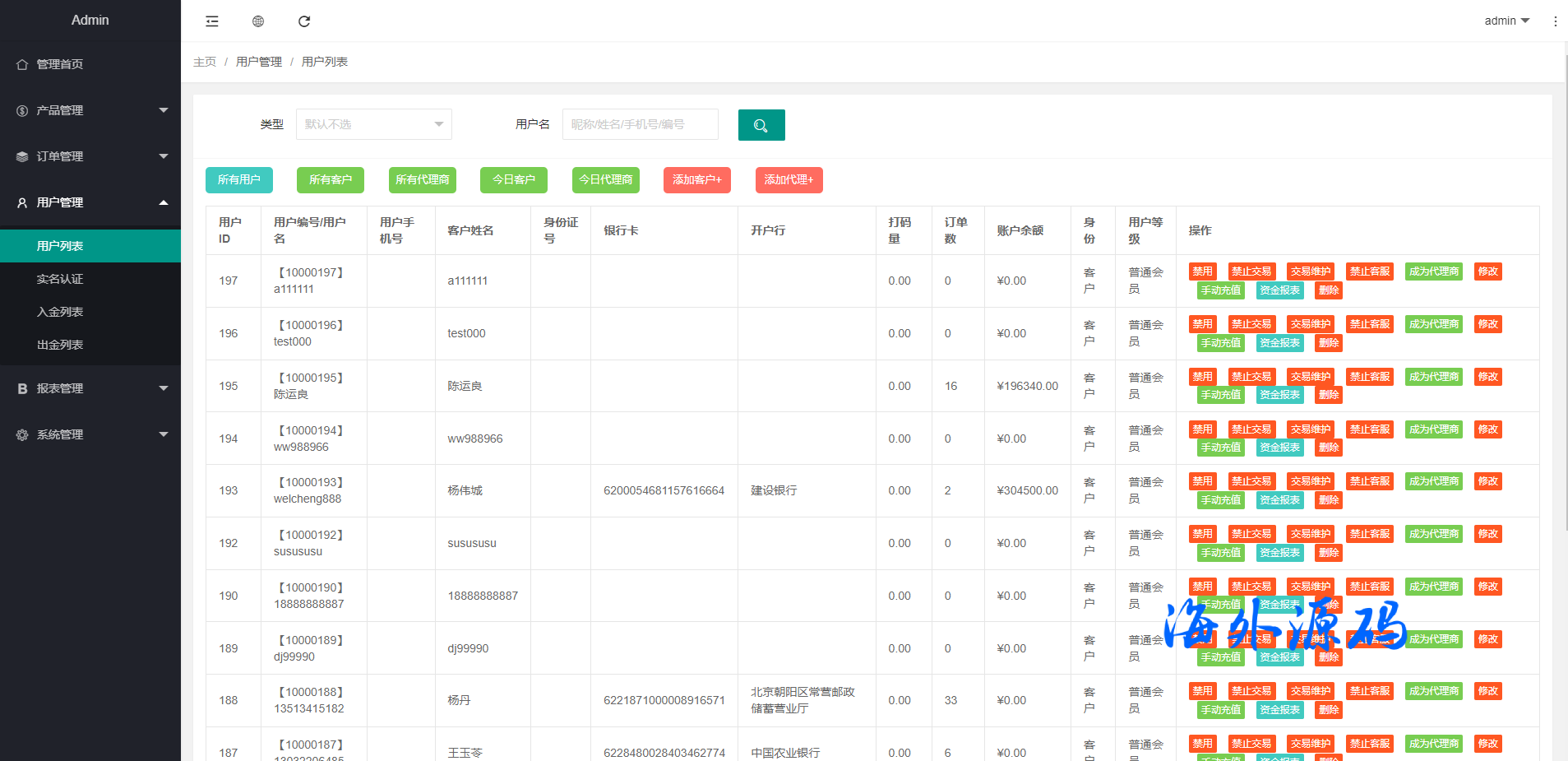
Task: Click the refresh page icon
Action: [304, 21]
